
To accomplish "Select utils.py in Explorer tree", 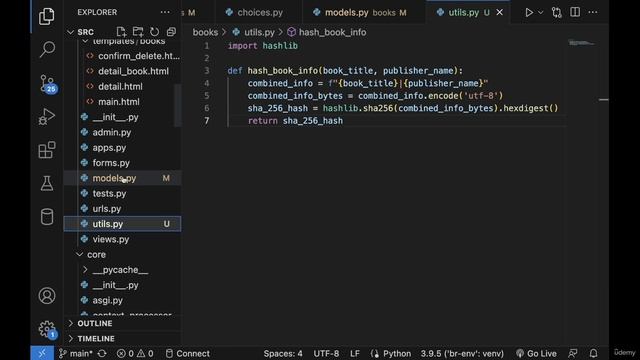I will (x=122, y=224).
